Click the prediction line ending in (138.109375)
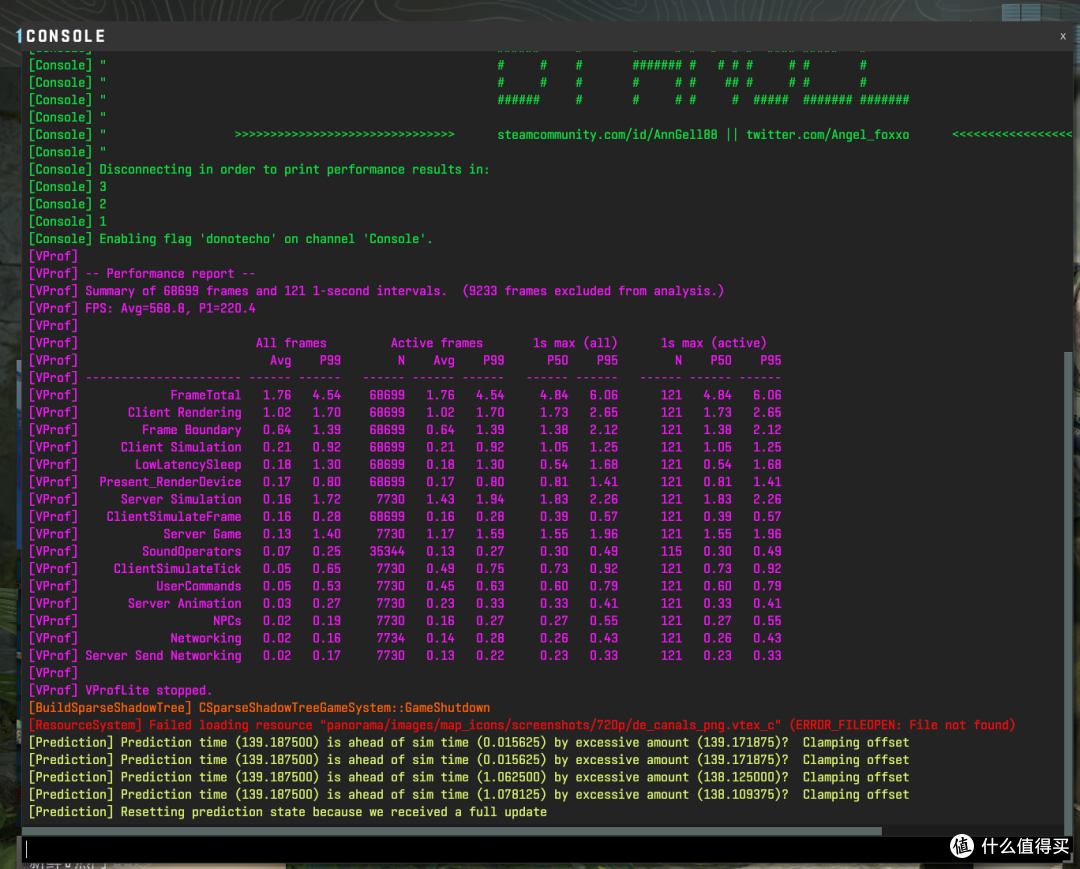This screenshot has height=869, width=1080. click(x=468, y=795)
